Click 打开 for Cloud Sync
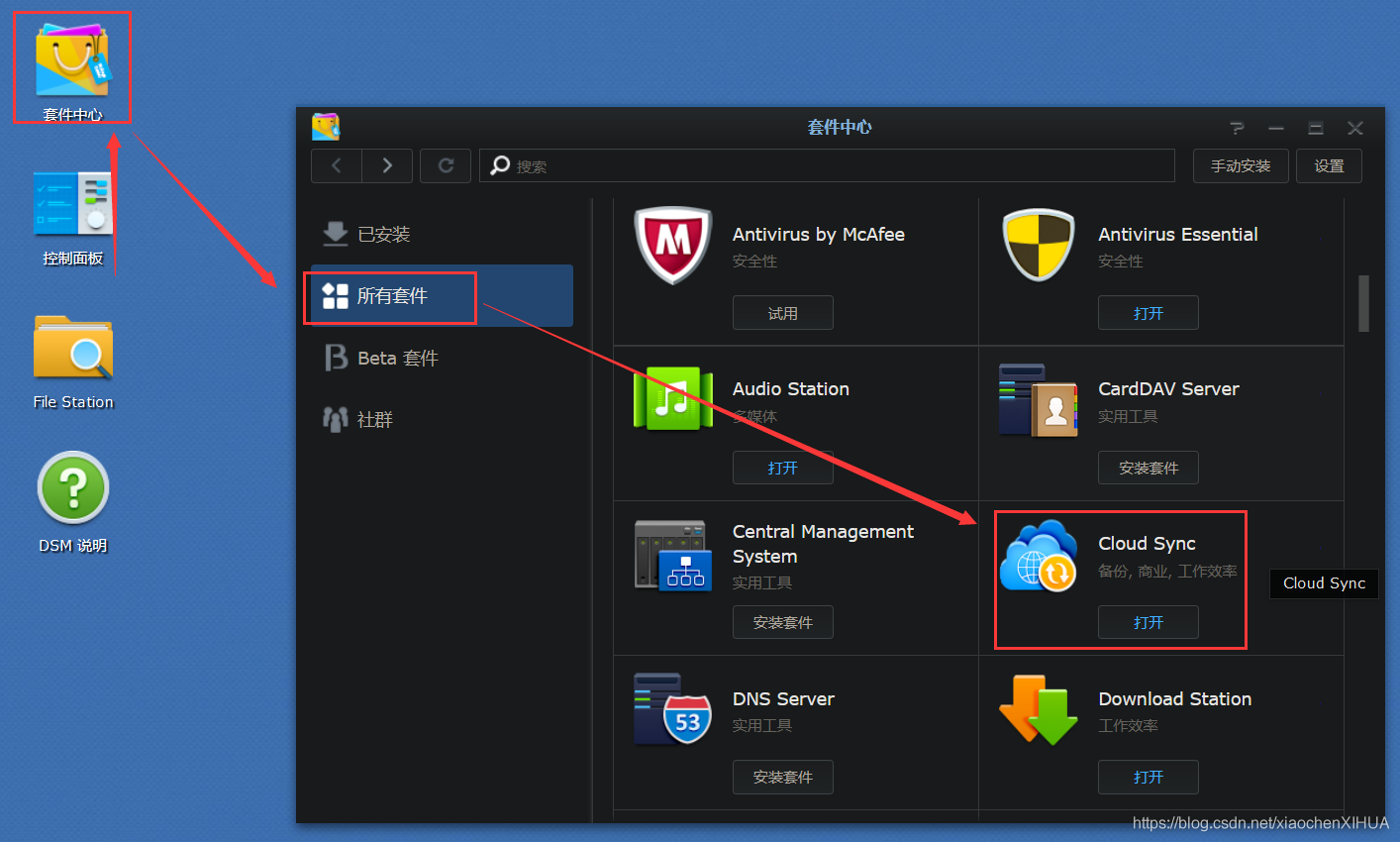 coord(1148,622)
